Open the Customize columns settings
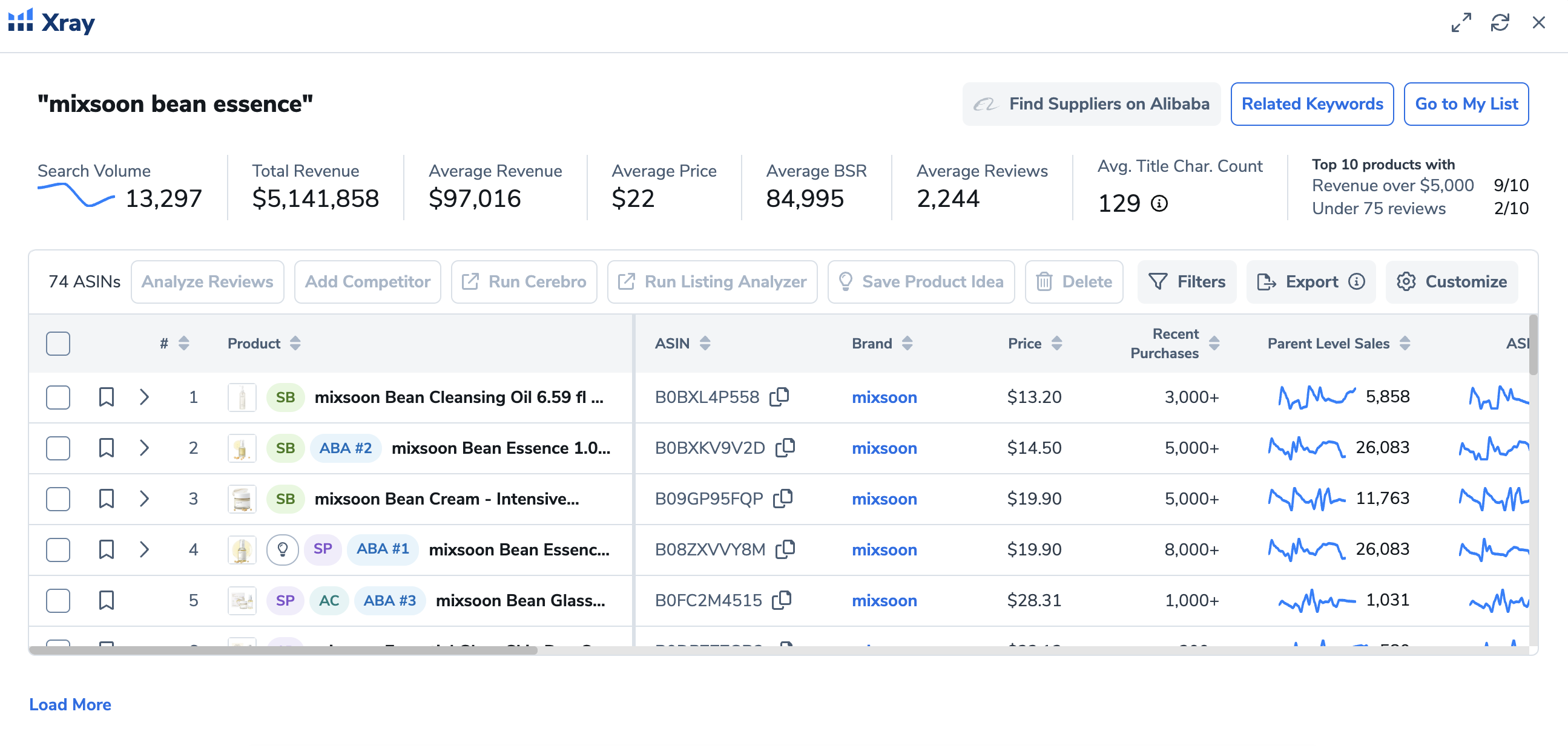Viewport: 1568px width, 746px height. click(1452, 281)
